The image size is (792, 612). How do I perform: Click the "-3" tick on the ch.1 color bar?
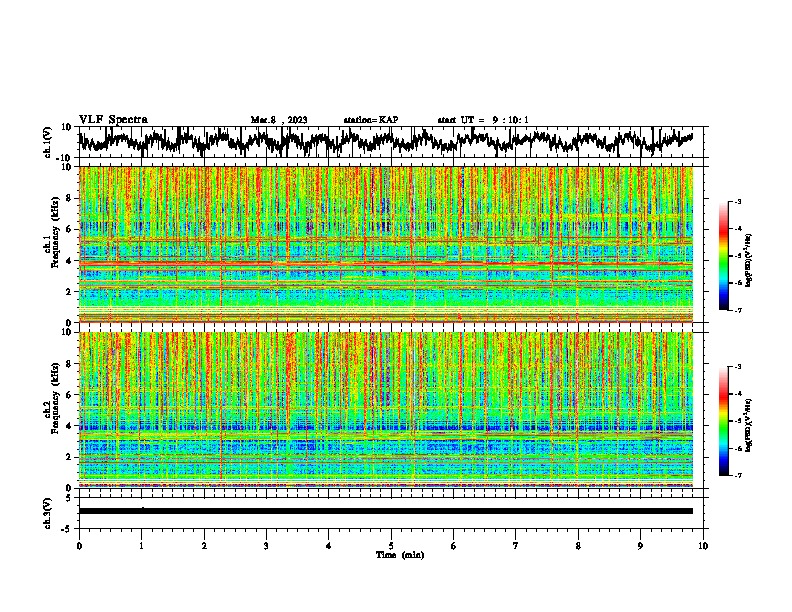click(738, 201)
